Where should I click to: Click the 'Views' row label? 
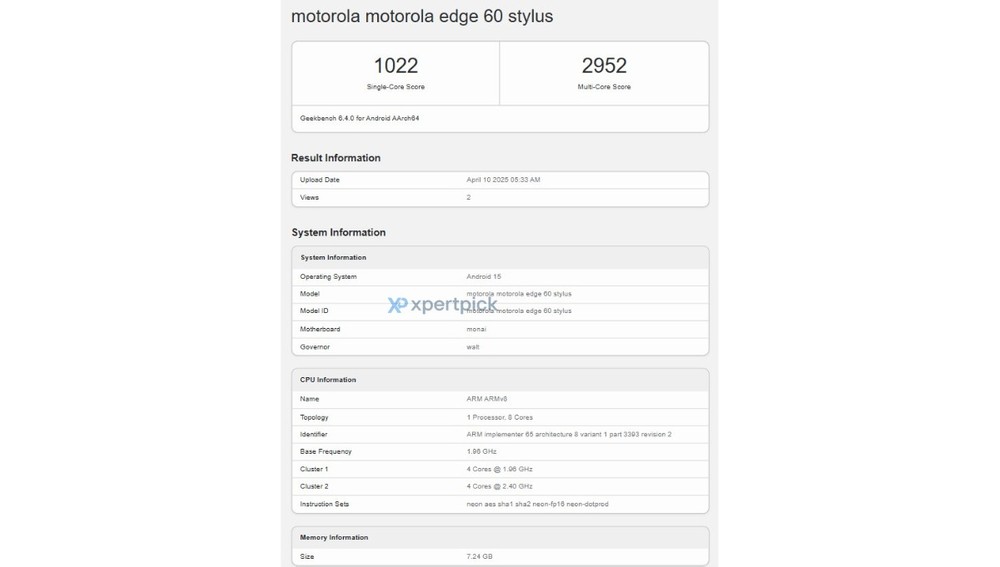(309, 198)
